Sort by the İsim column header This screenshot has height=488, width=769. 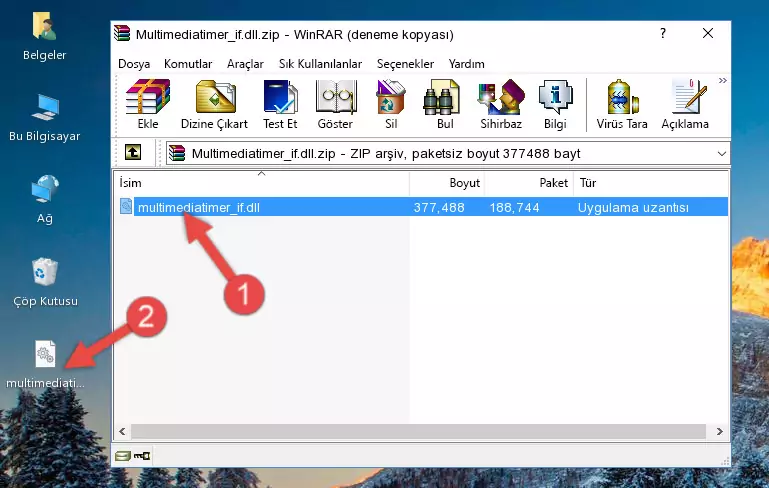click(x=262, y=183)
